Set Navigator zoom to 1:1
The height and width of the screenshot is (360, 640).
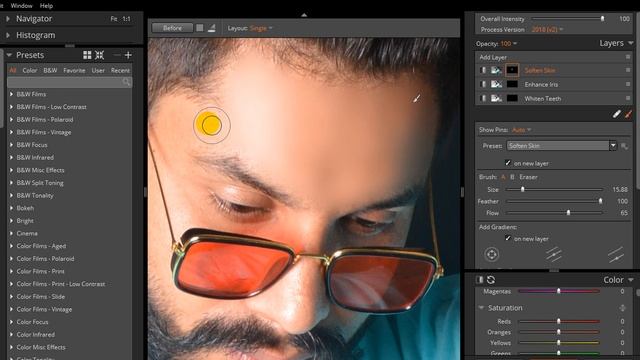127,19
